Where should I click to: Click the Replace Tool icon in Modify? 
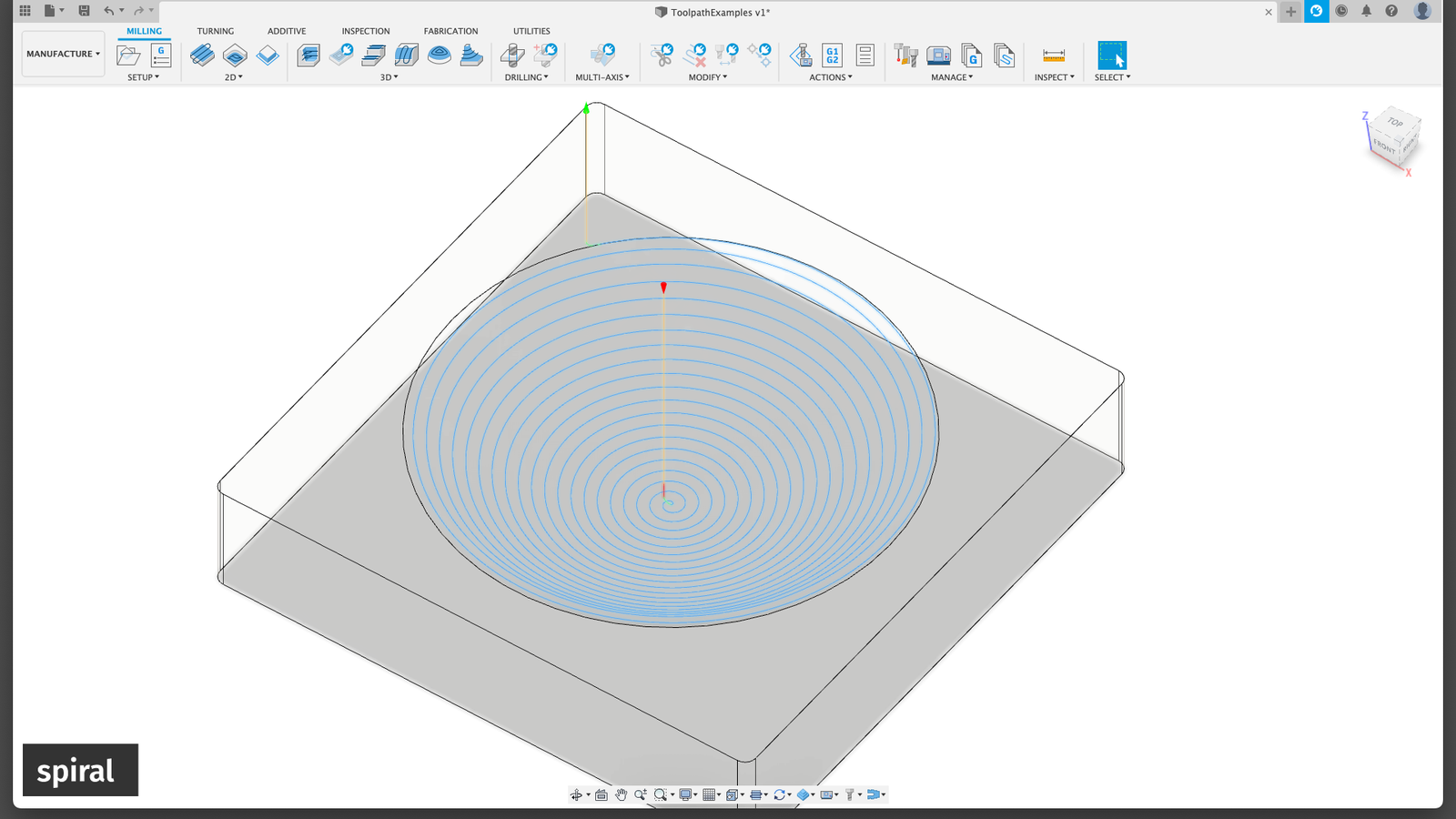click(x=727, y=56)
